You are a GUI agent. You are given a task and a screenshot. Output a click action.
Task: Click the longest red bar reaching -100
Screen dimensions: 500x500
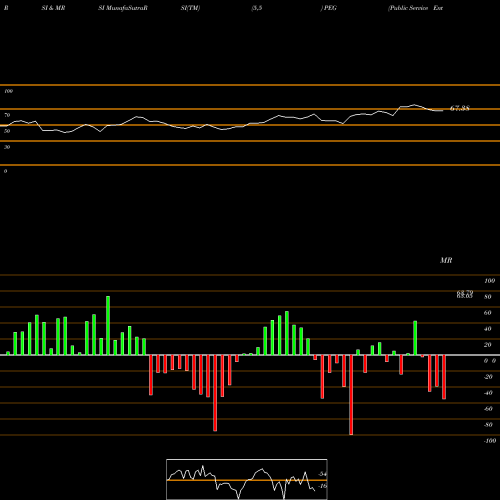pyautogui.click(x=351, y=395)
